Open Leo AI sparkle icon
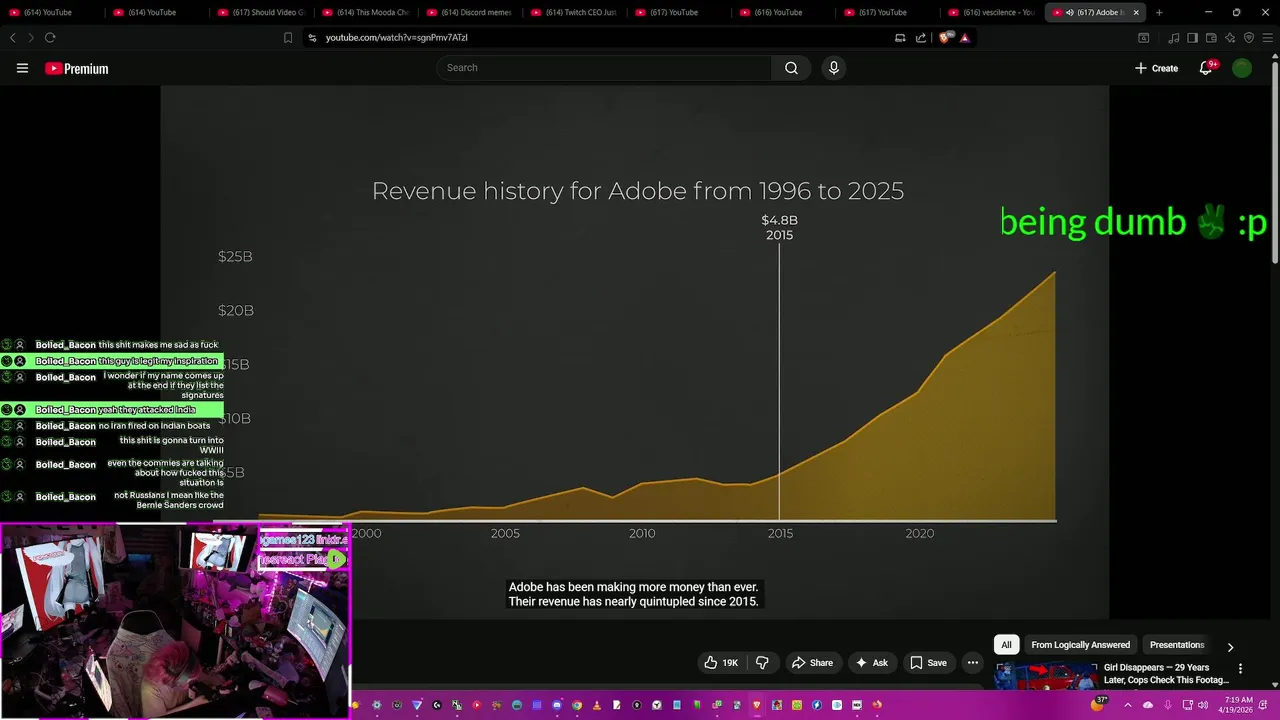Image resolution: width=1280 pixels, height=720 pixels. point(1230,37)
